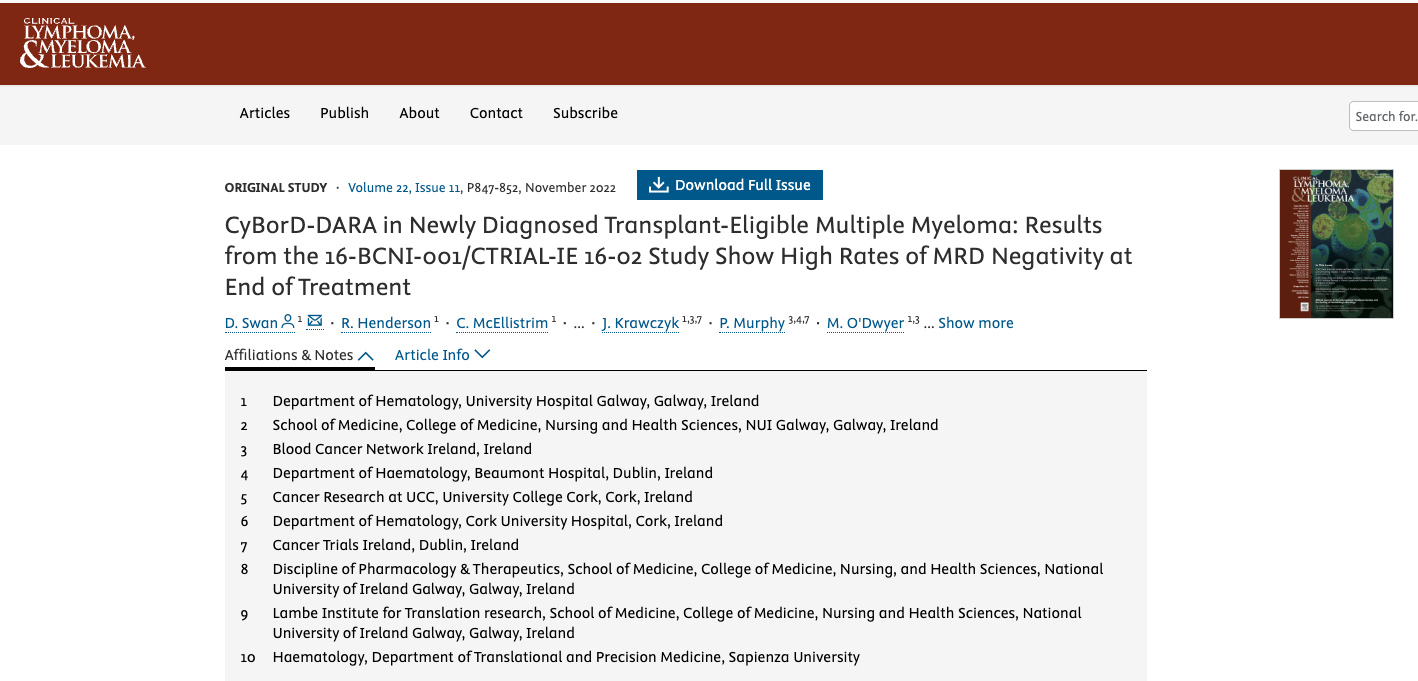Click inside the Search for field
Image resolution: width=1418 pixels, height=681 pixels.
(x=1384, y=116)
